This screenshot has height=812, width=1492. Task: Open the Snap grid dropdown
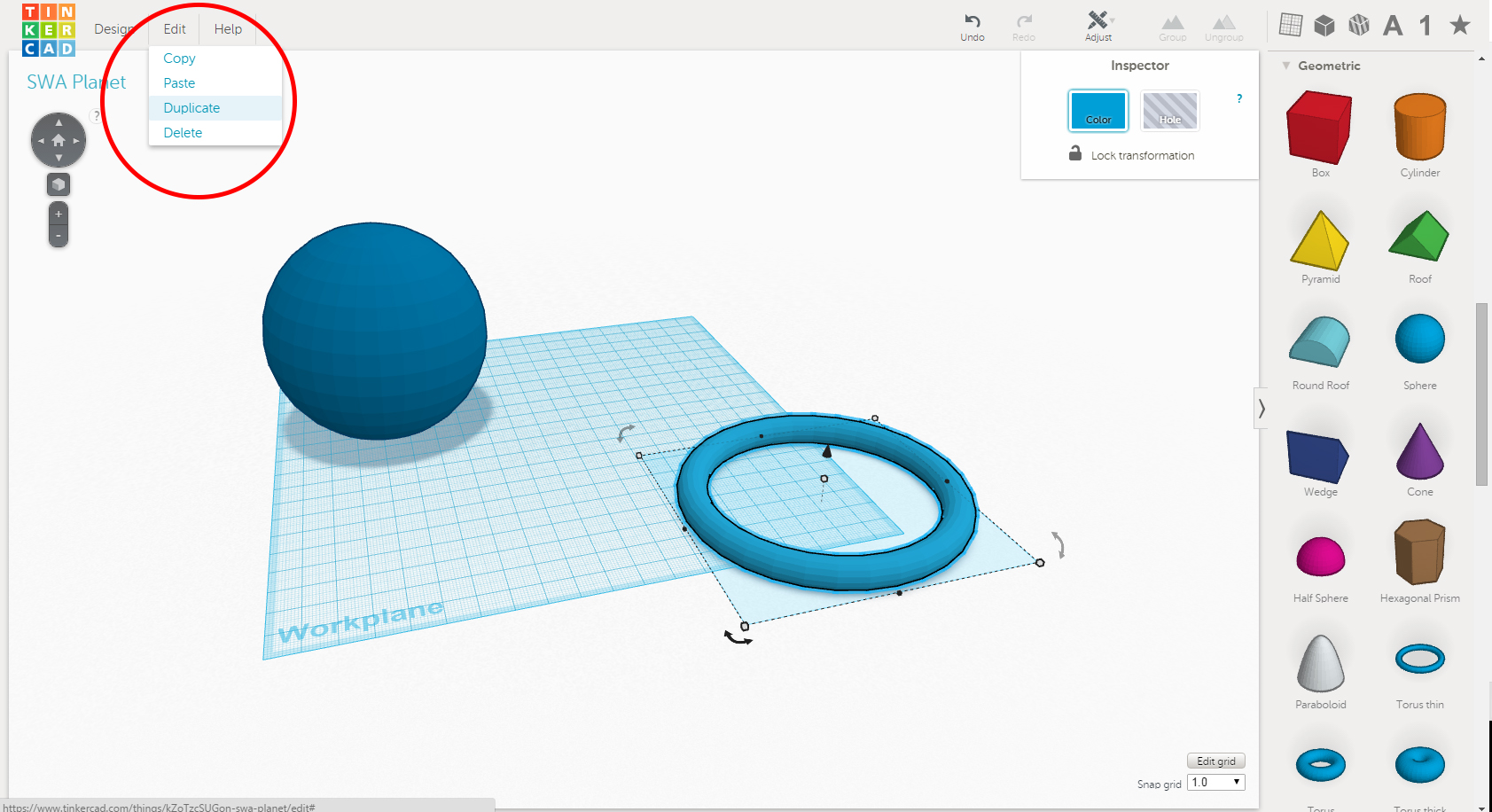tap(1216, 782)
